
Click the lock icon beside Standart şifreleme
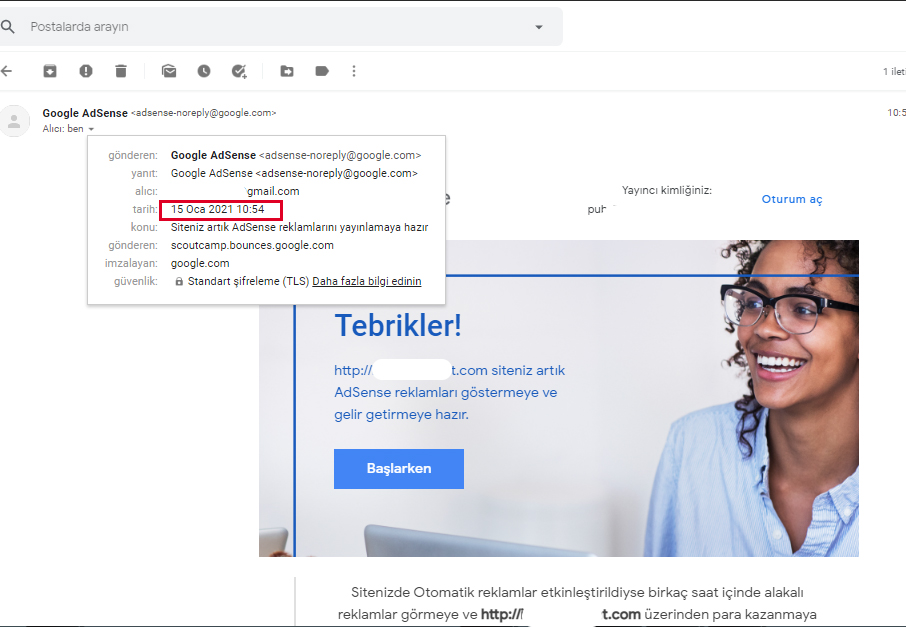click(179, 281)
